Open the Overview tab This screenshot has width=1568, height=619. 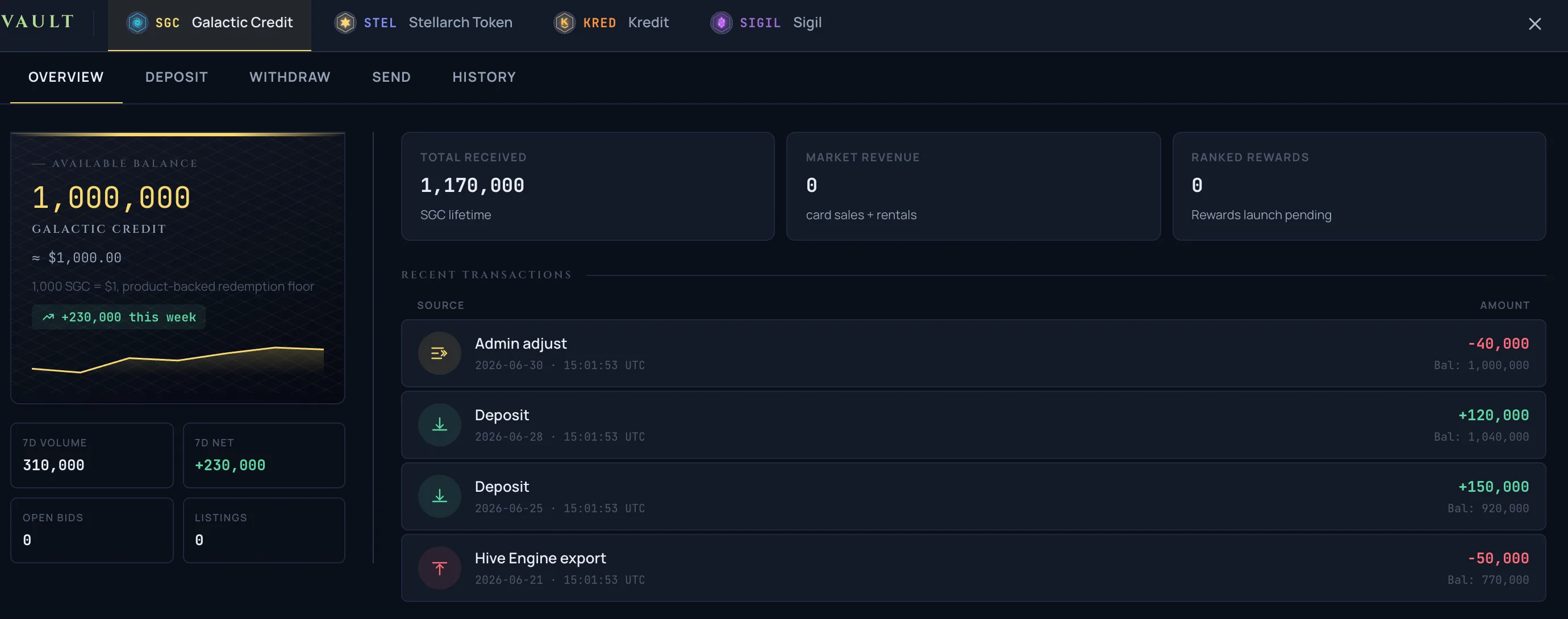pyautogui.click(x=66, y=77)
